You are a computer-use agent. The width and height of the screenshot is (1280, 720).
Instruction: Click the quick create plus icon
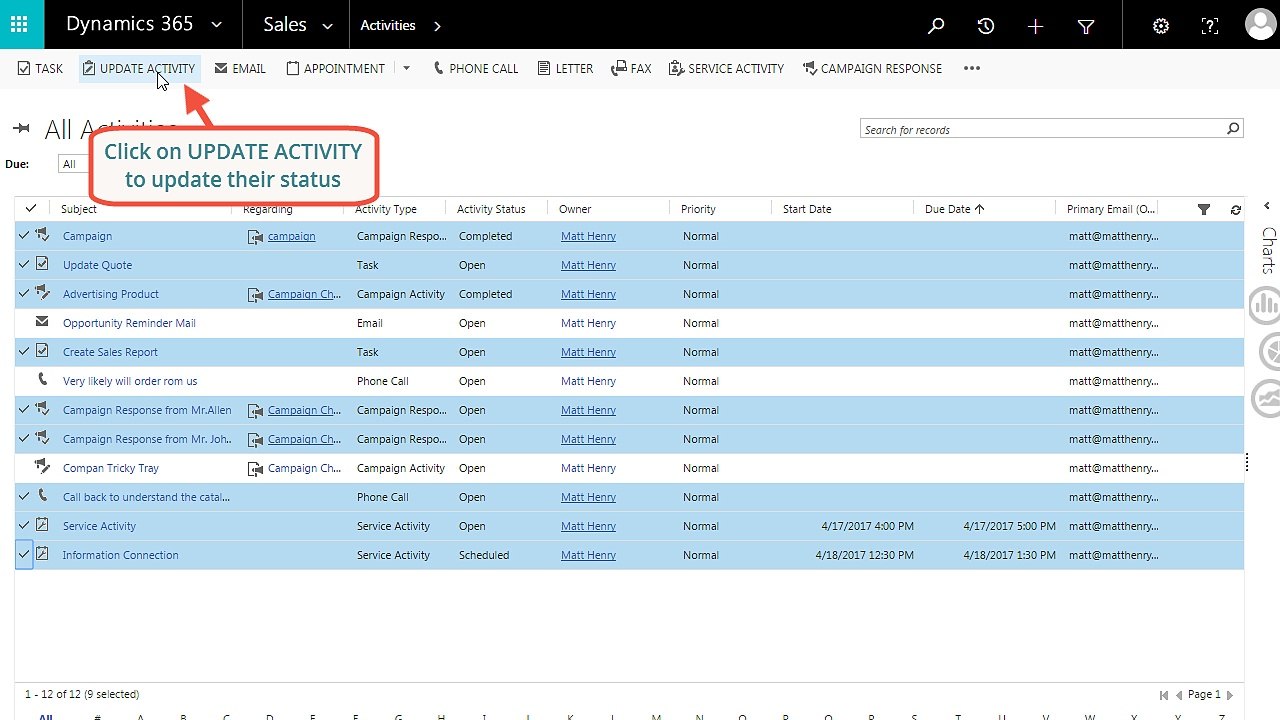click(1036, 26)
